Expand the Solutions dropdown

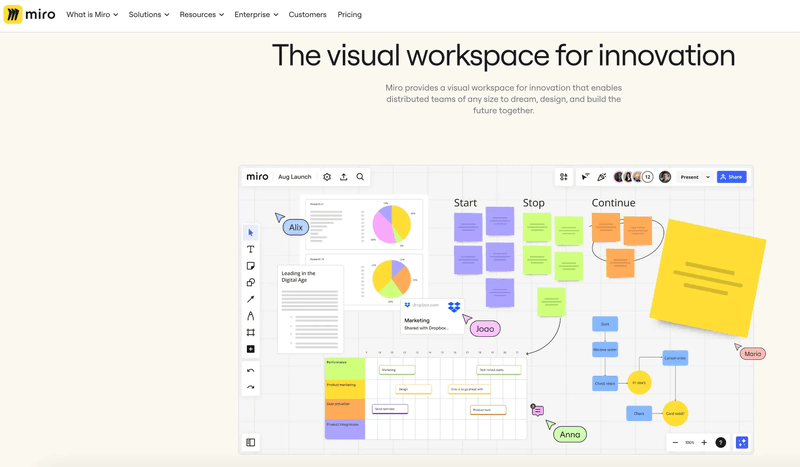click(149, 15)
